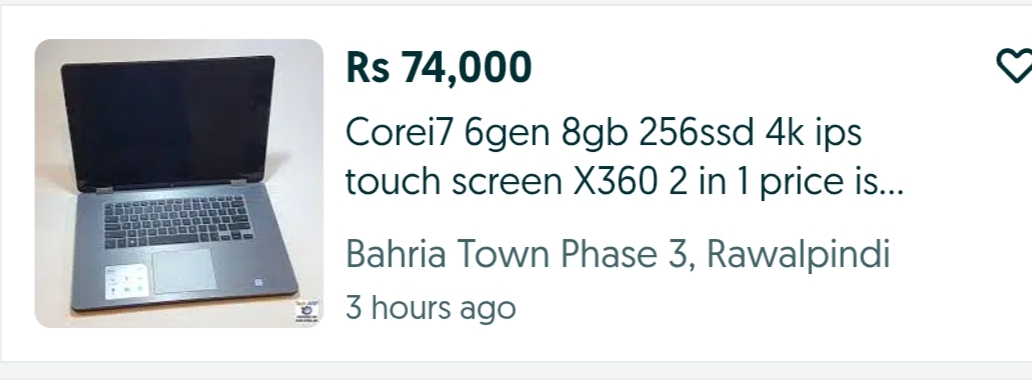Viewport: 1032px width, 380px height.
Task: Click empty card space beside the price
Action: coord(757,67)
